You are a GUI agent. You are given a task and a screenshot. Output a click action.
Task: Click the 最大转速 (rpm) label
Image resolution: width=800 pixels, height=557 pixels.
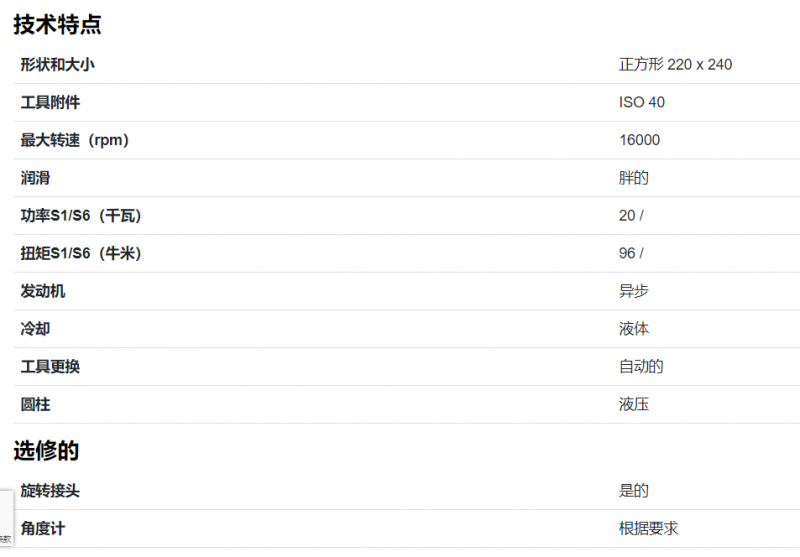(x=74, y=140)
